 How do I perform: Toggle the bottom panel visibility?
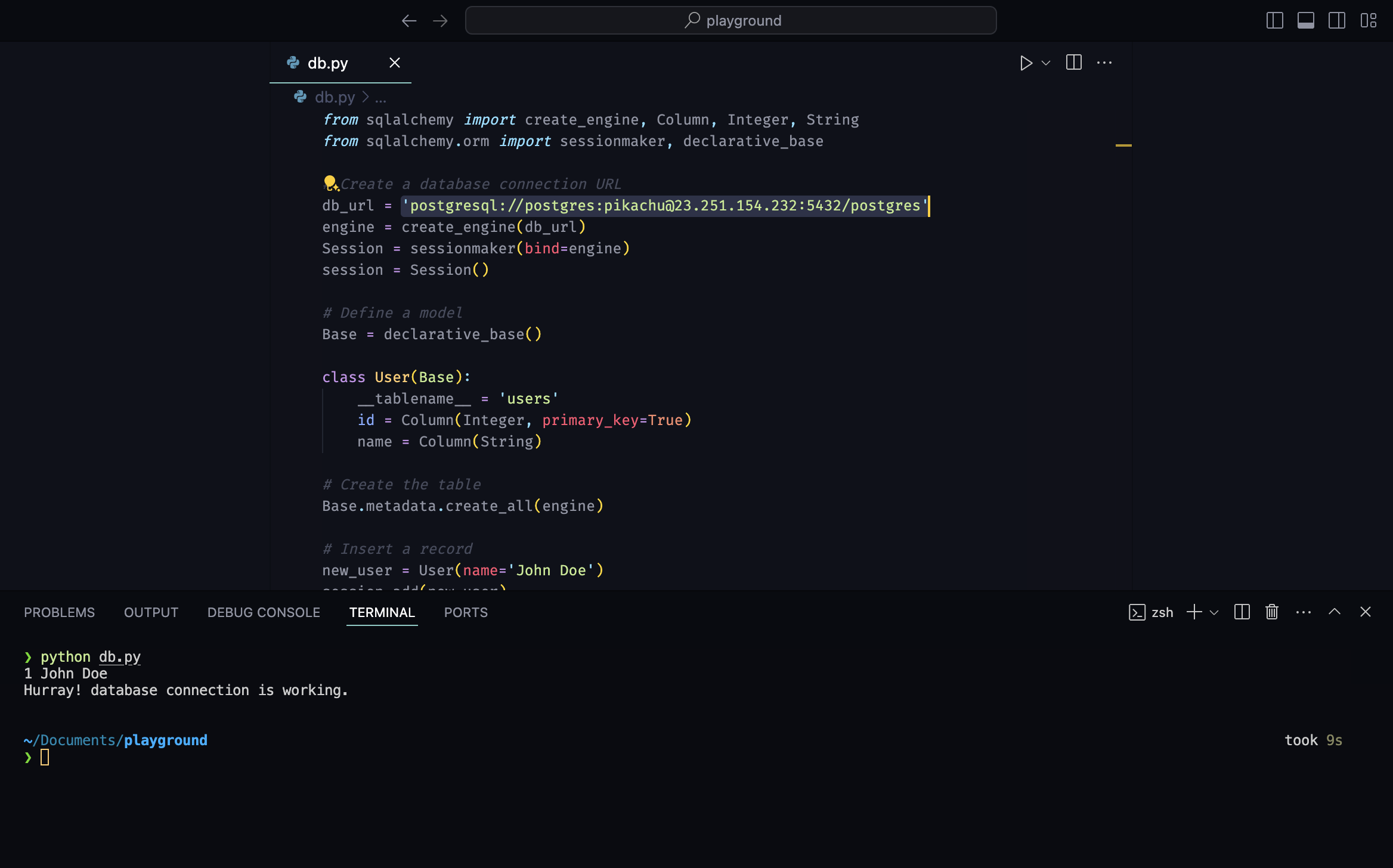pyautogui.click(x=1305, y=21)
